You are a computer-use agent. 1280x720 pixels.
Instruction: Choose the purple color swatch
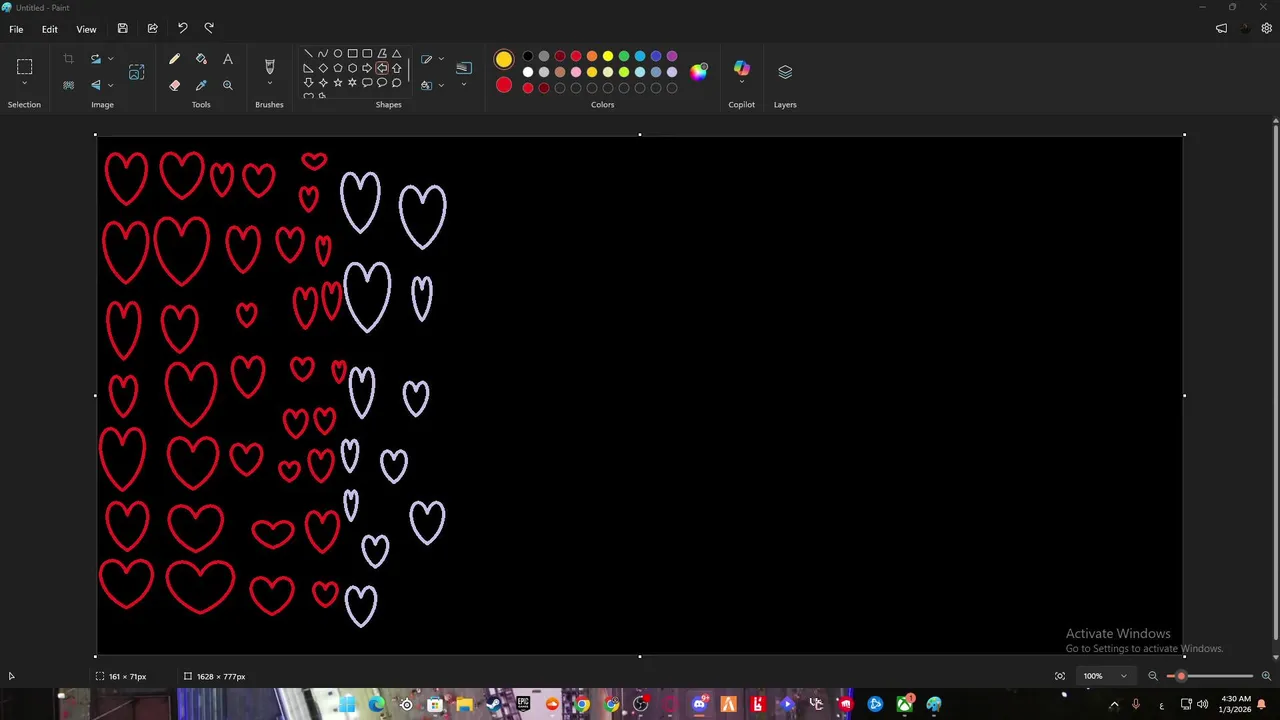[x=672, y=56]
